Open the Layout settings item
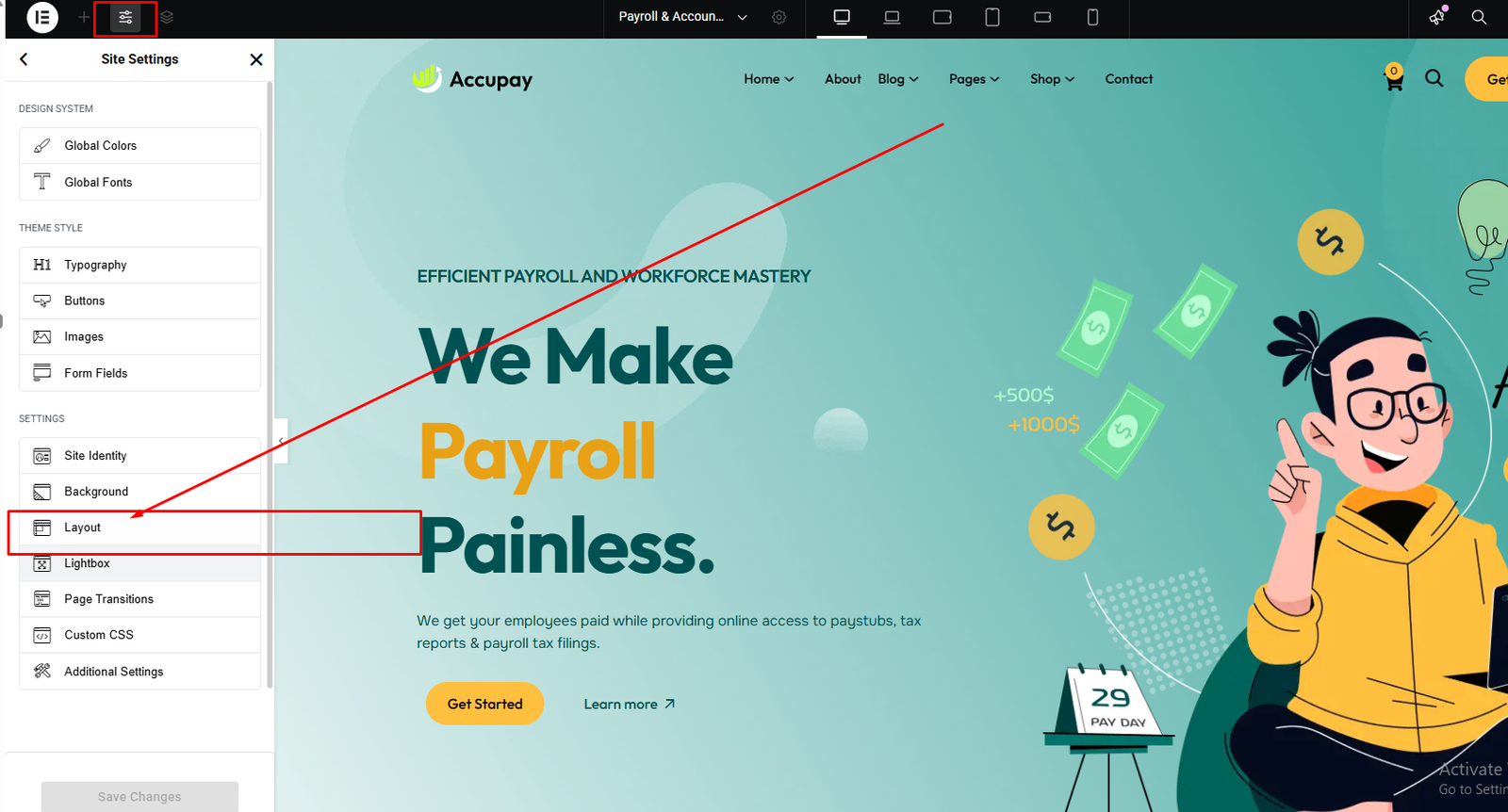The height and width of the screenshot is (812, 1508). point(139,528)
